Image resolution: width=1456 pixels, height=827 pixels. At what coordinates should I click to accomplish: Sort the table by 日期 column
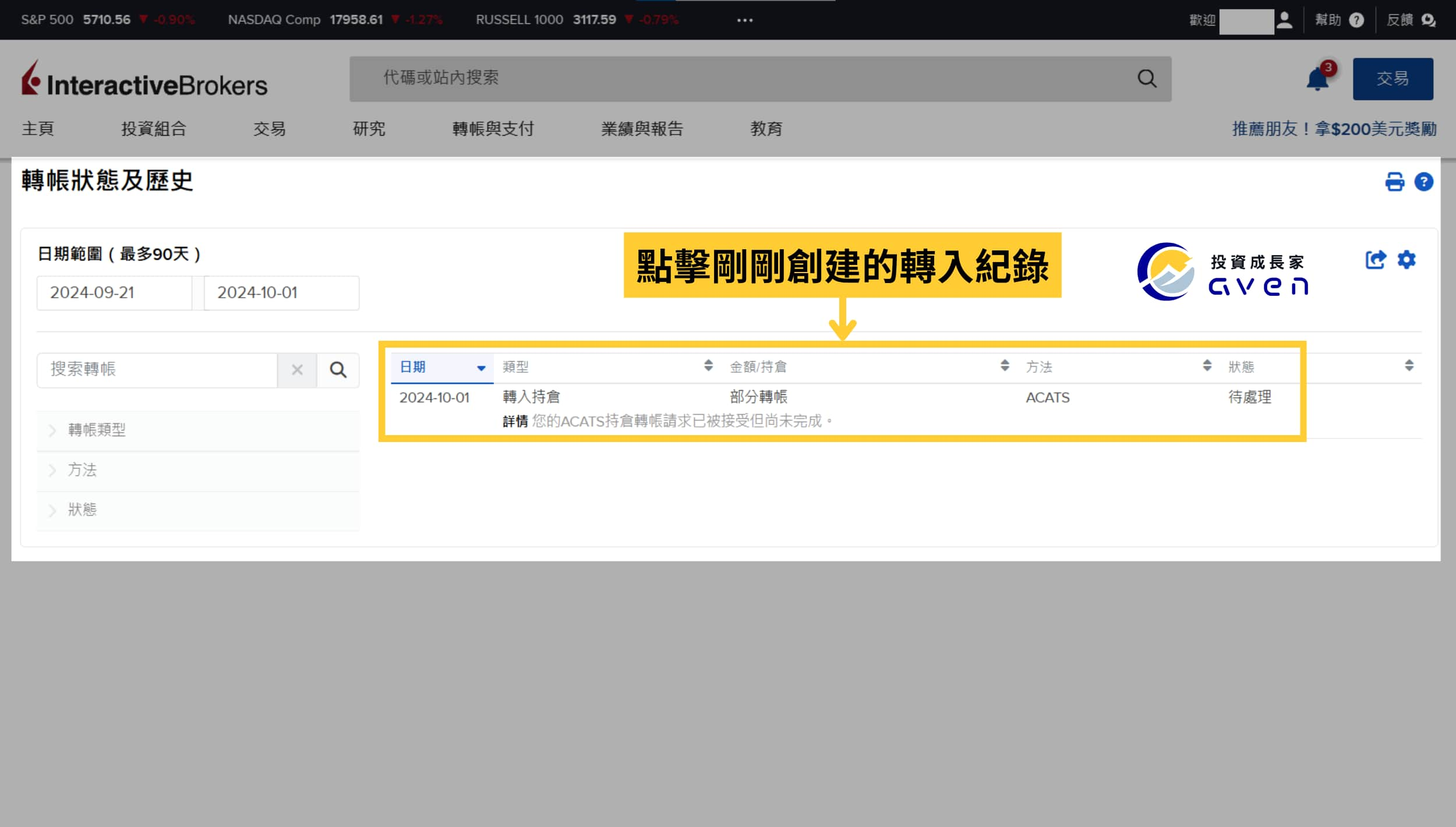442,367
